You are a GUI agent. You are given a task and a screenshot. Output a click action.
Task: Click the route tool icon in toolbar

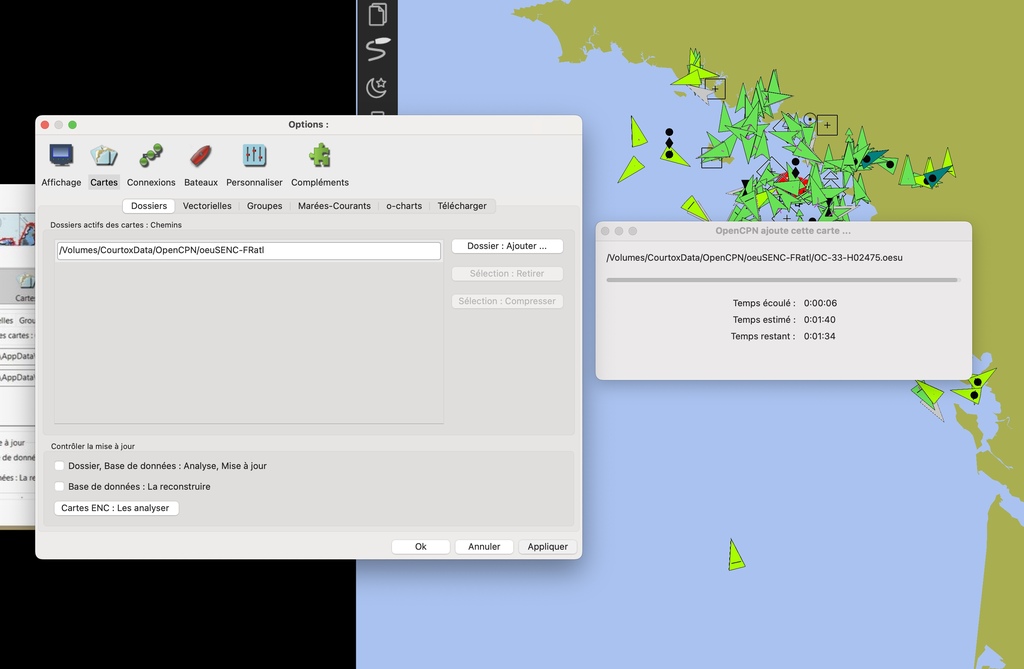[x=377, y=49]
